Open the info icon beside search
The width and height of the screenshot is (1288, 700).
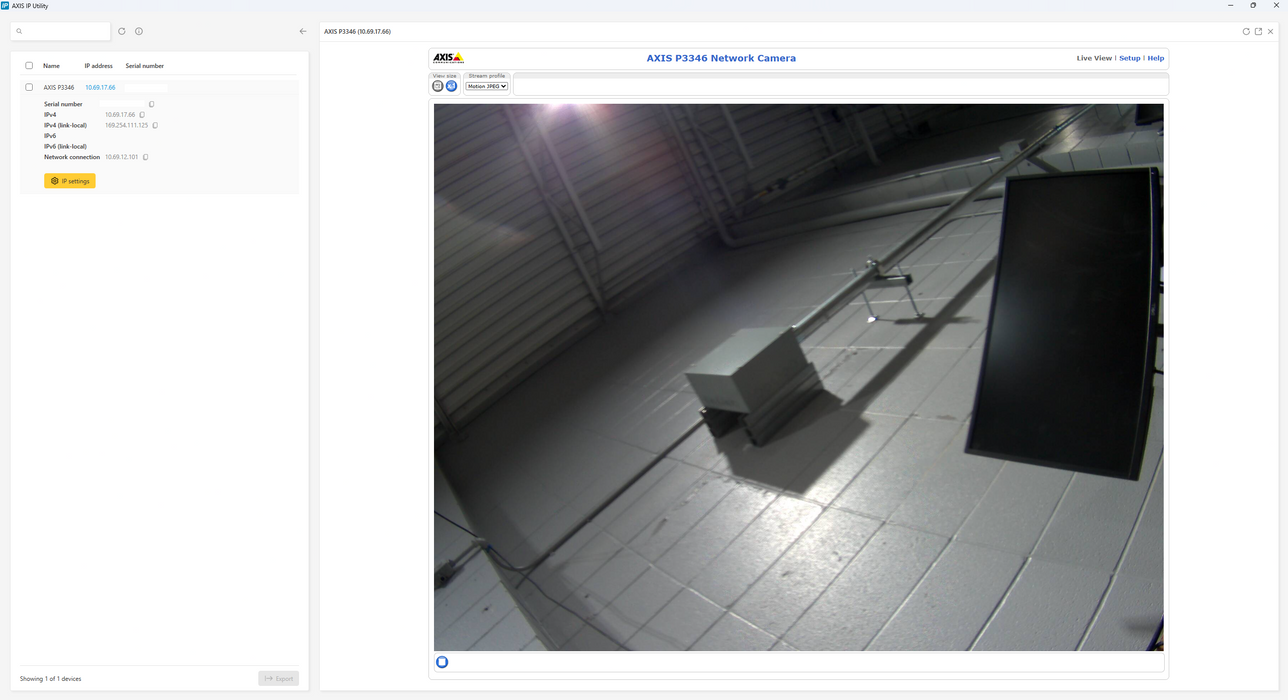point(139,31)
